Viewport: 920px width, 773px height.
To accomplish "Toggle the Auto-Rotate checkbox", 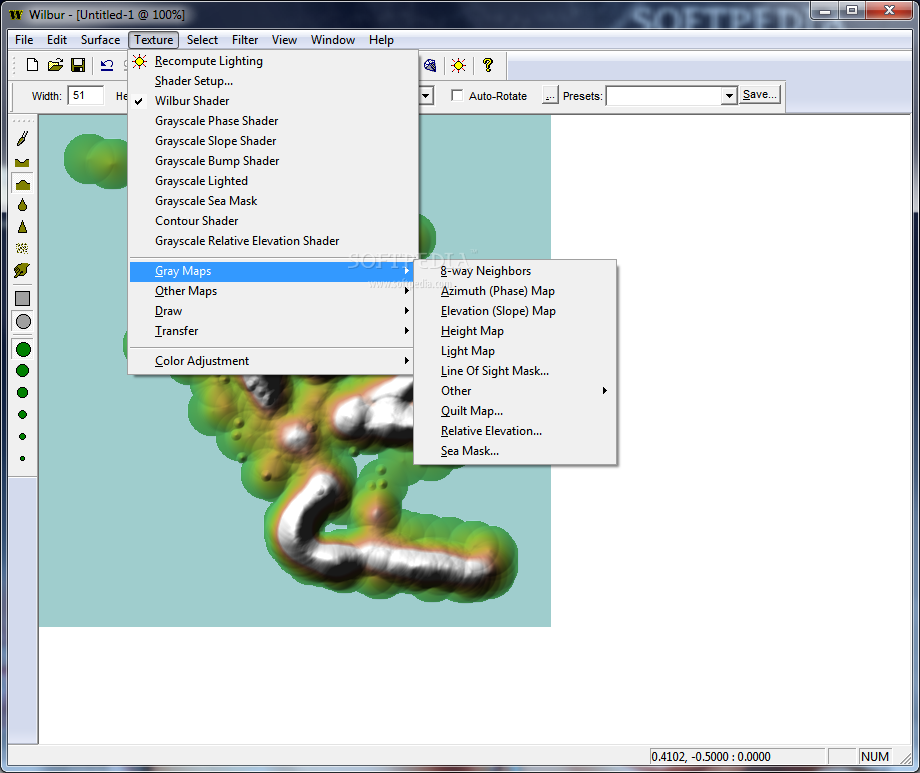I will pyautogui.click(x=457, y=96).
